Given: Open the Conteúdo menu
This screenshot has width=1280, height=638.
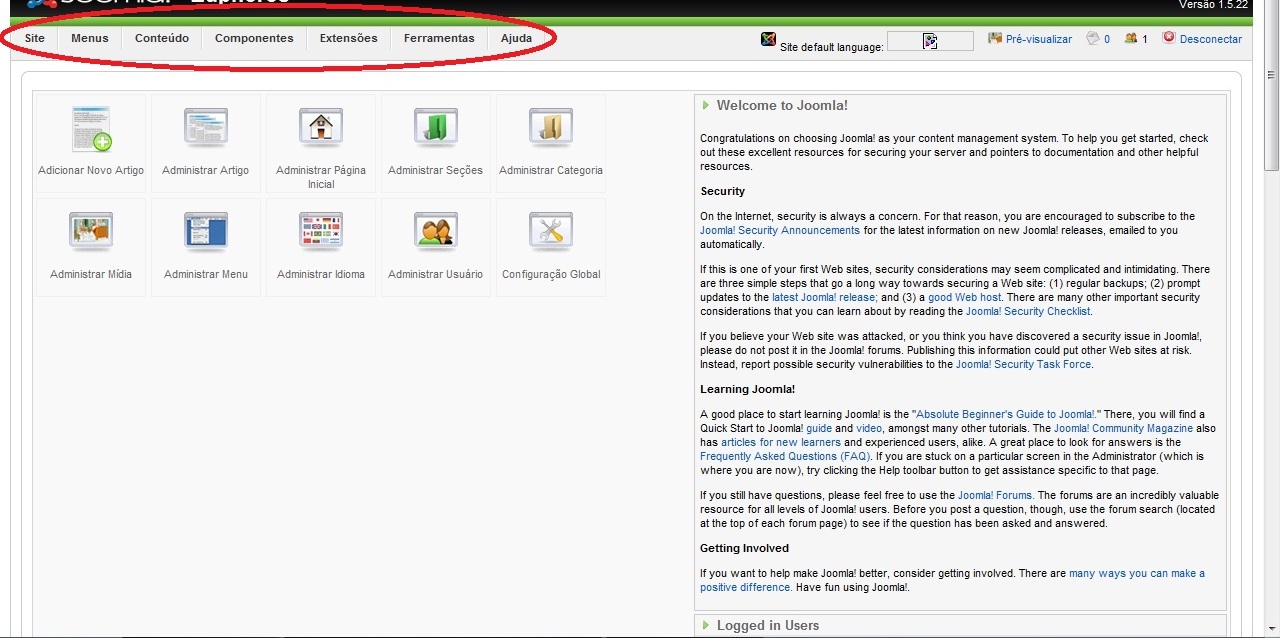Looking at the screenshot, I should pos(162,38).
